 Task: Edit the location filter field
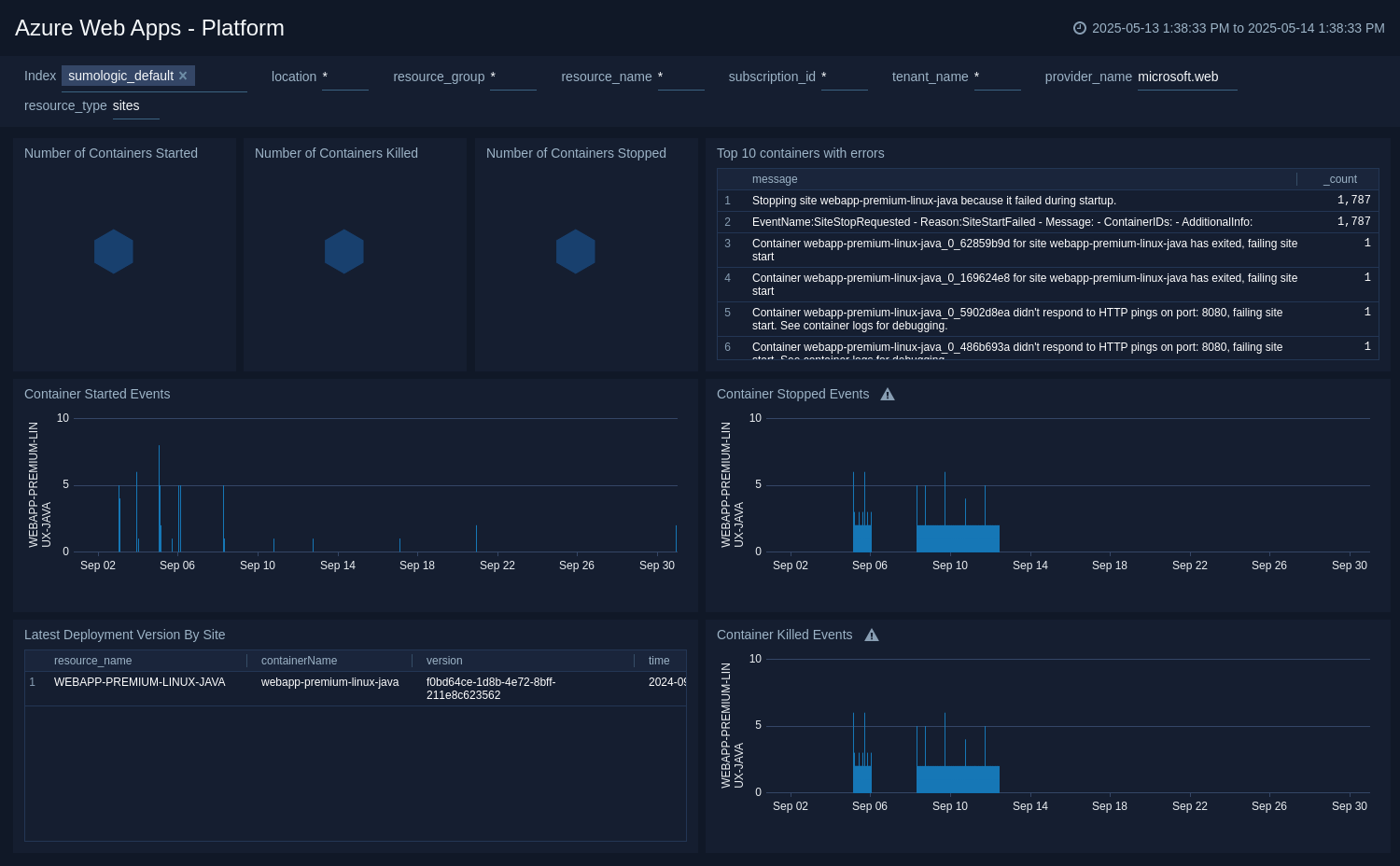coord(345,77)
